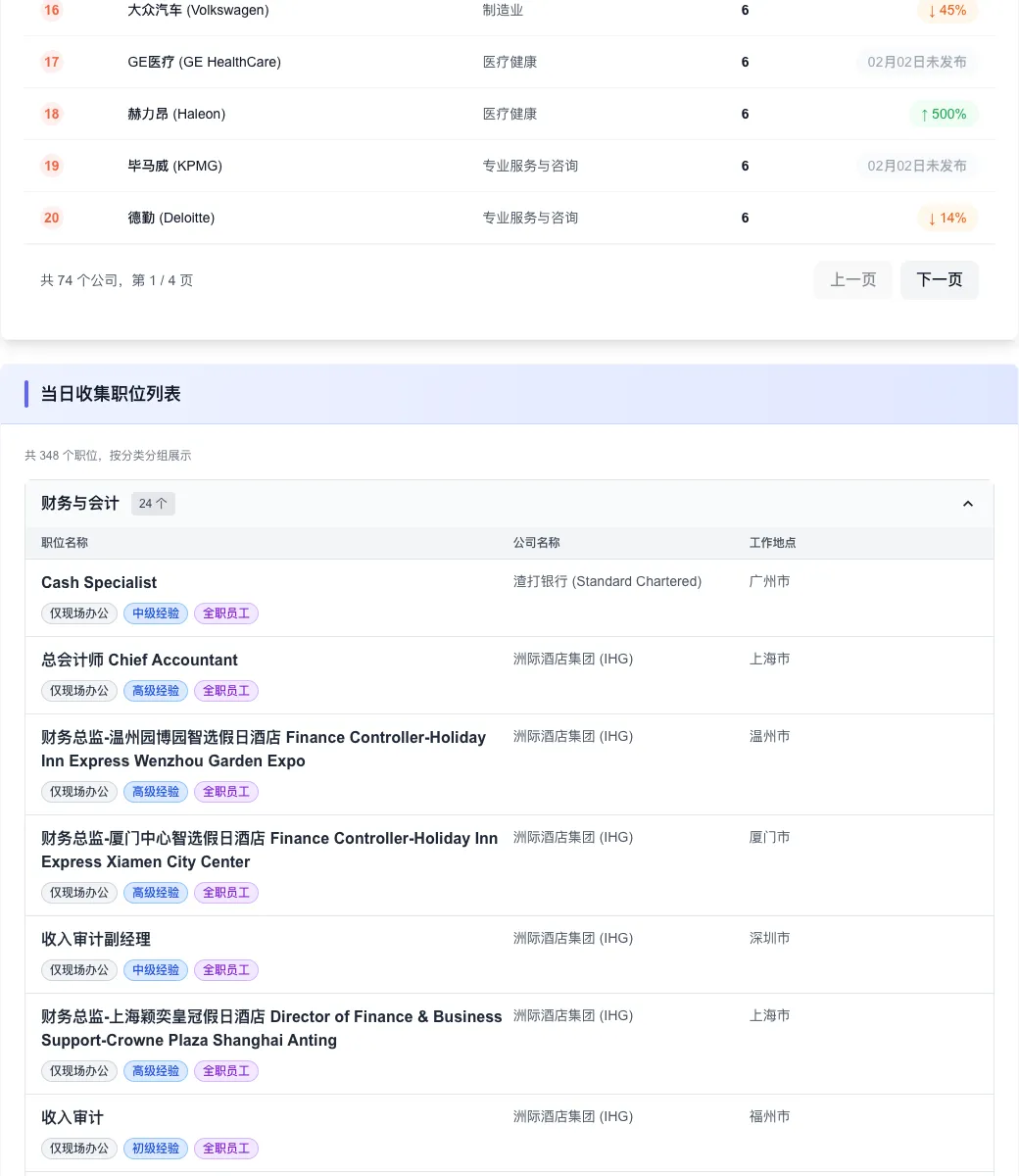The image size is (1019, 1176).
Task: Select rank 20 badge for Deloitte
Action: coord(52,218)
